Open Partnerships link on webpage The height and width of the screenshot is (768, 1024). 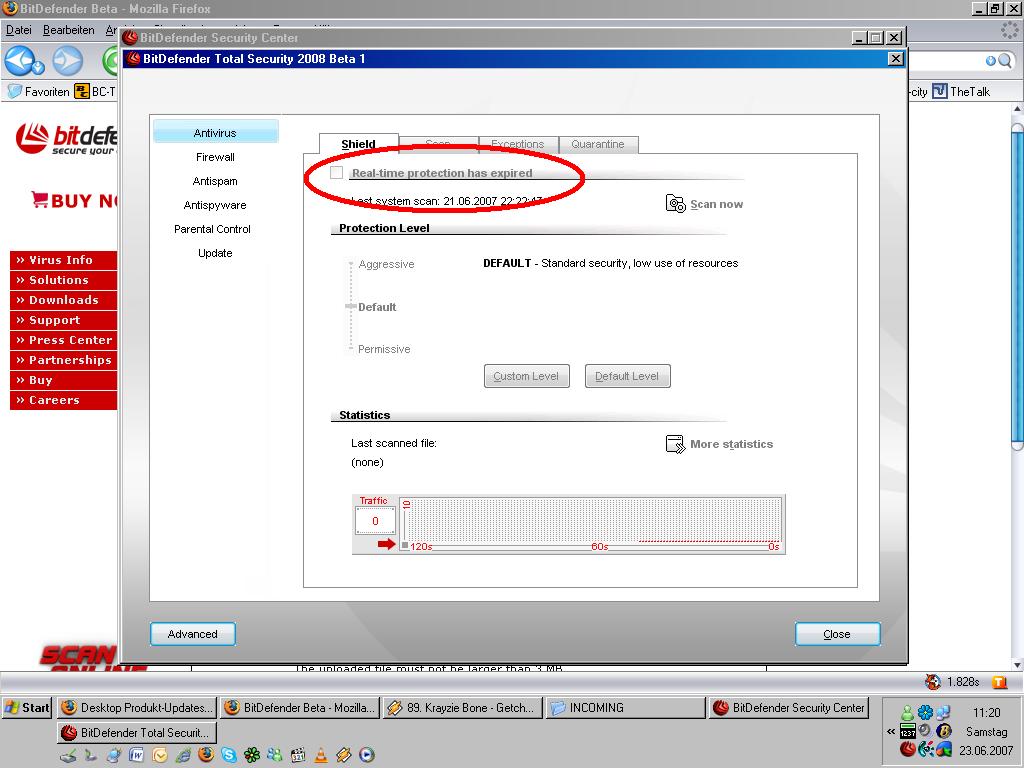pyautogui.click(x=63, y=360)
